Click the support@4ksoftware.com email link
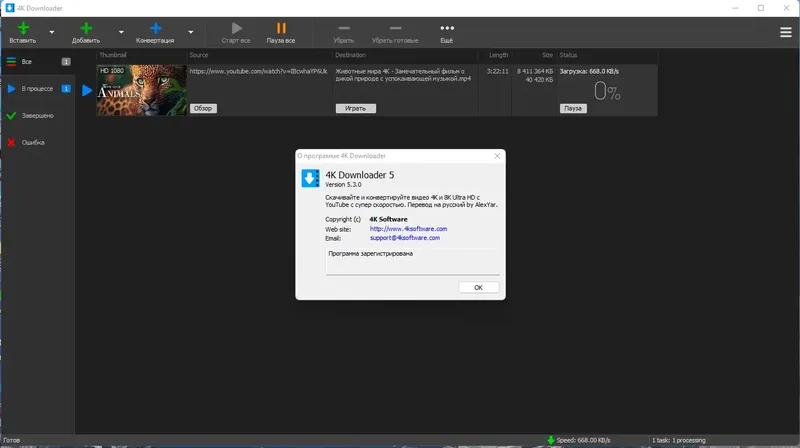Screen dimensions: 800x448 [x=405, y=238]
